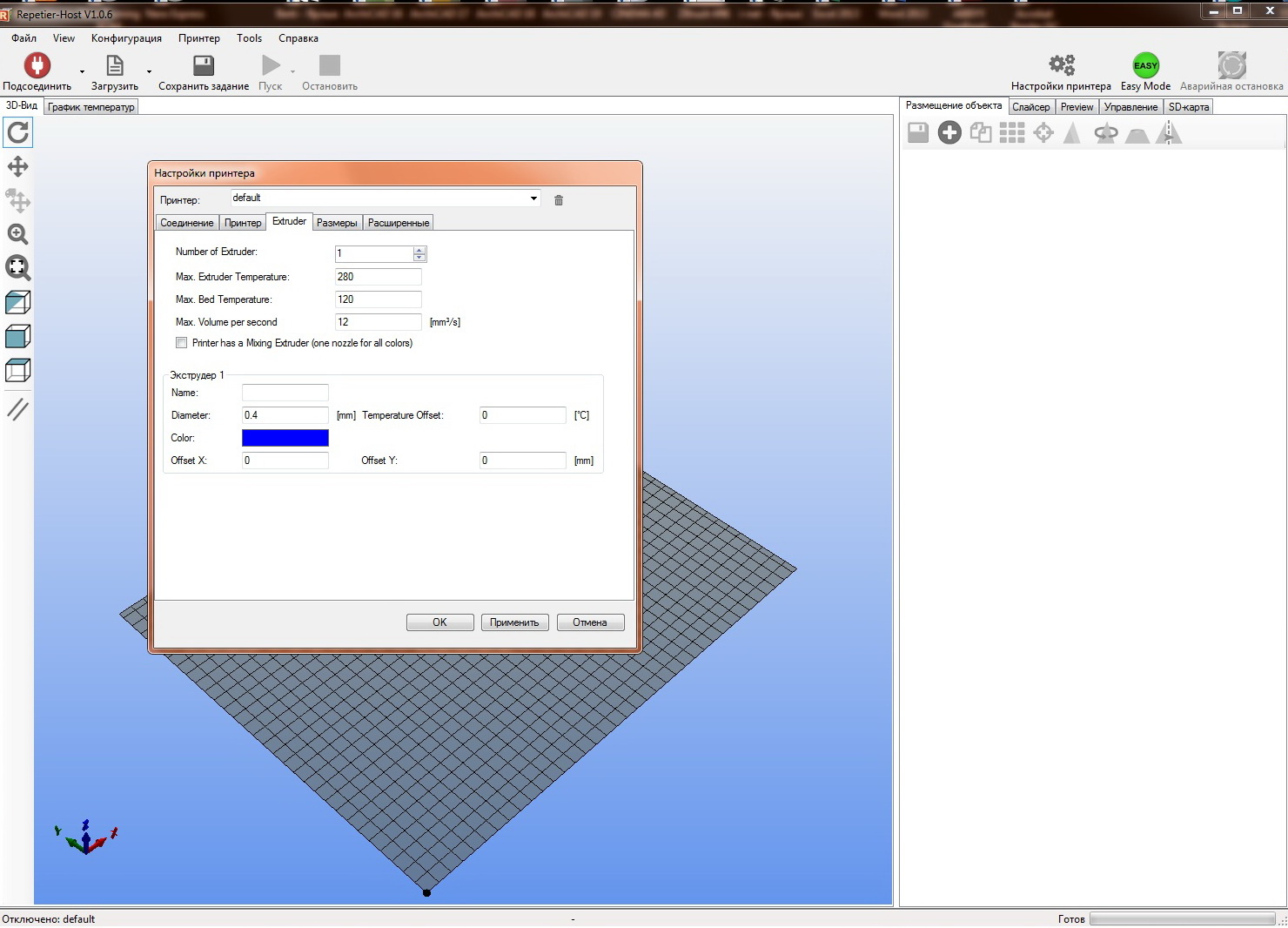Click the Остановить stop square icon
This screenshot has width=1288, height=928.
point(330,65)
